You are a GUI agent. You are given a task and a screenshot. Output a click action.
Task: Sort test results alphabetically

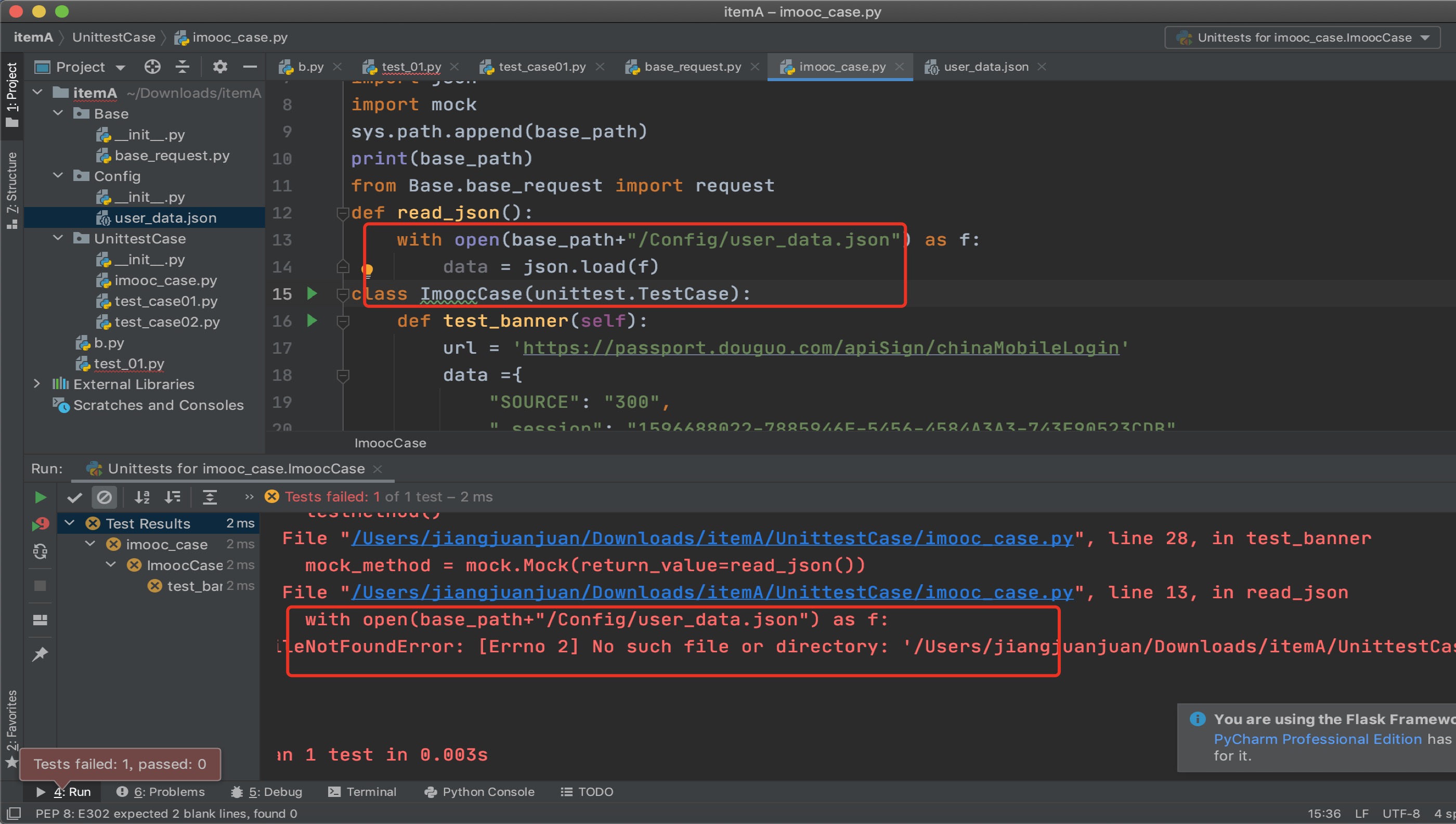pos(142,497)
